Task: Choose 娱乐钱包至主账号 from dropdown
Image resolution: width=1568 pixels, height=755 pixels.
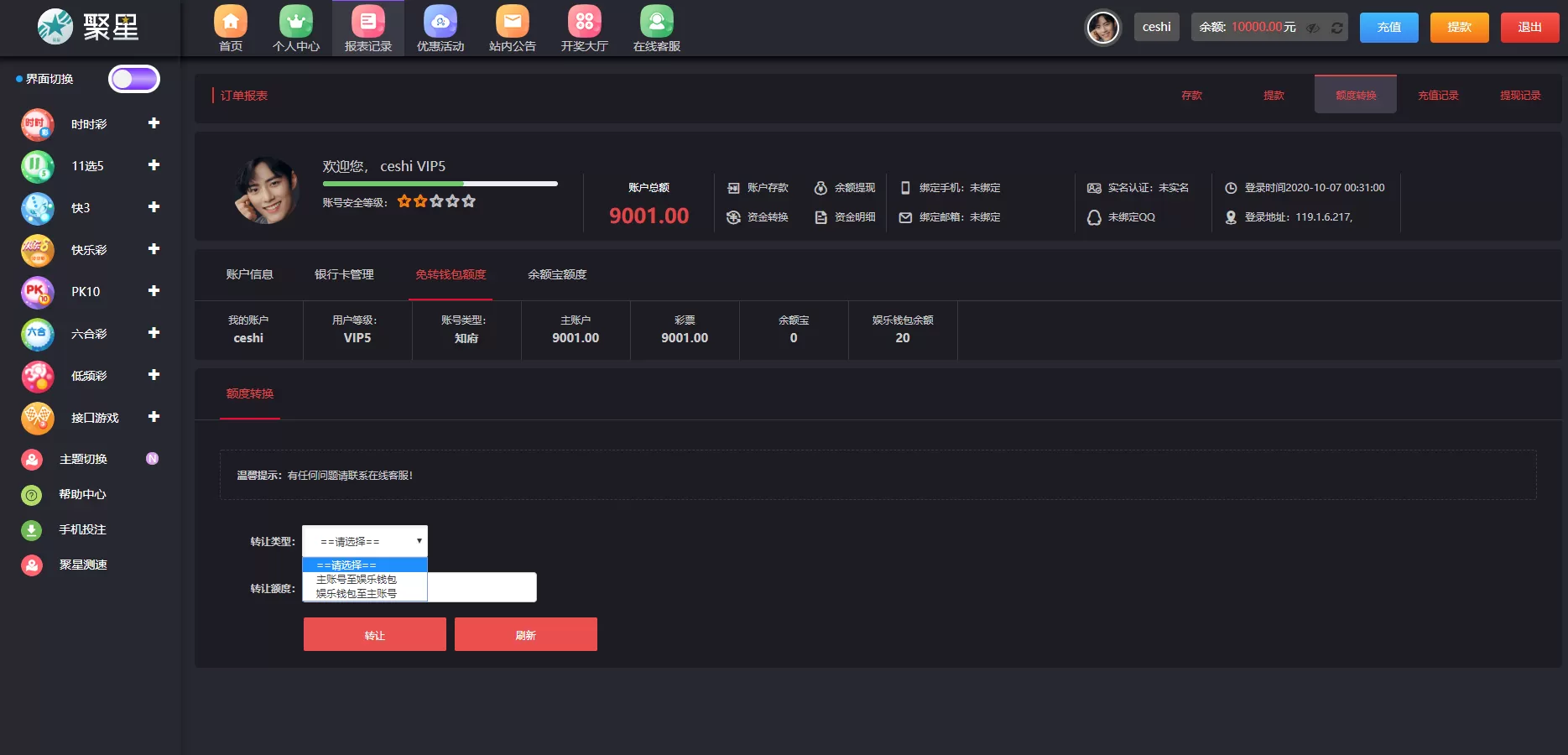Action: (x=357, y=594)
